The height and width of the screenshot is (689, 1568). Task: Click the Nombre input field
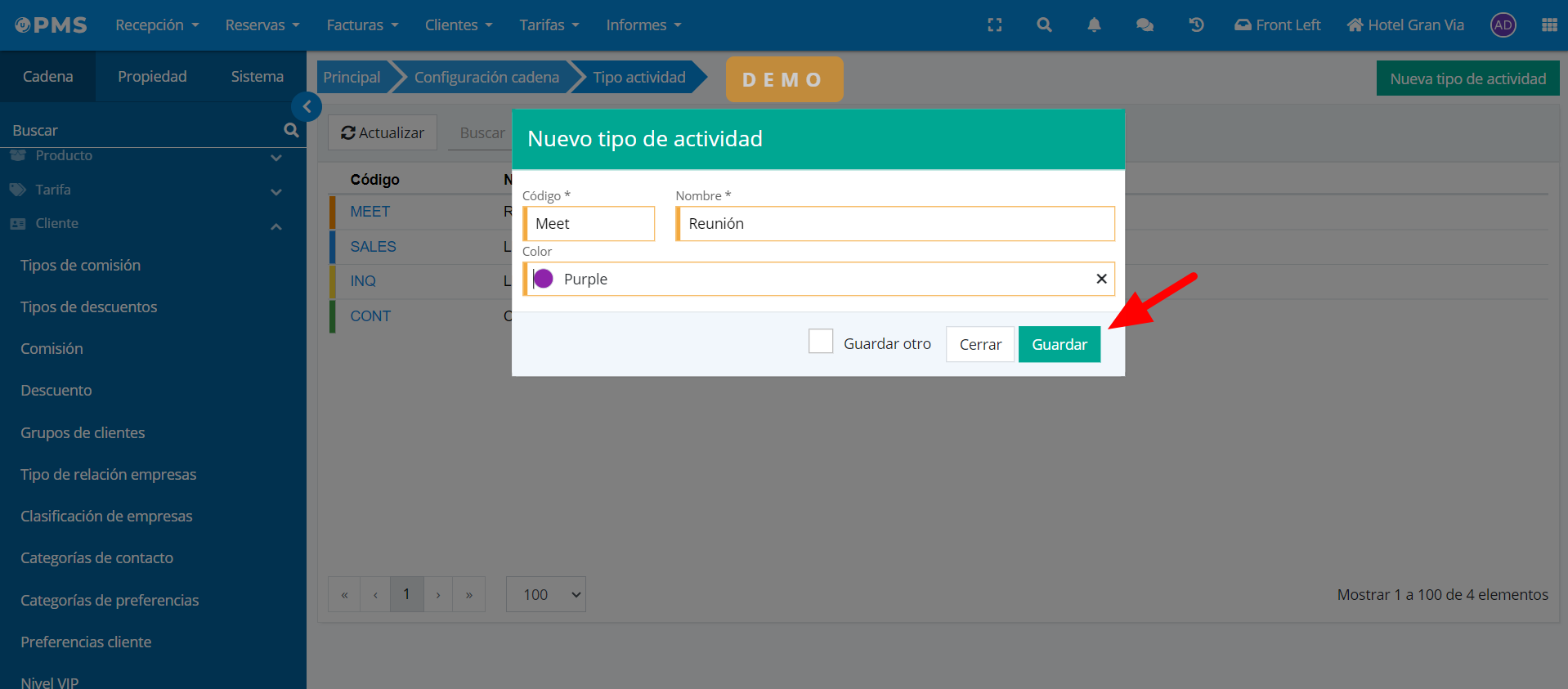(896, 224)
